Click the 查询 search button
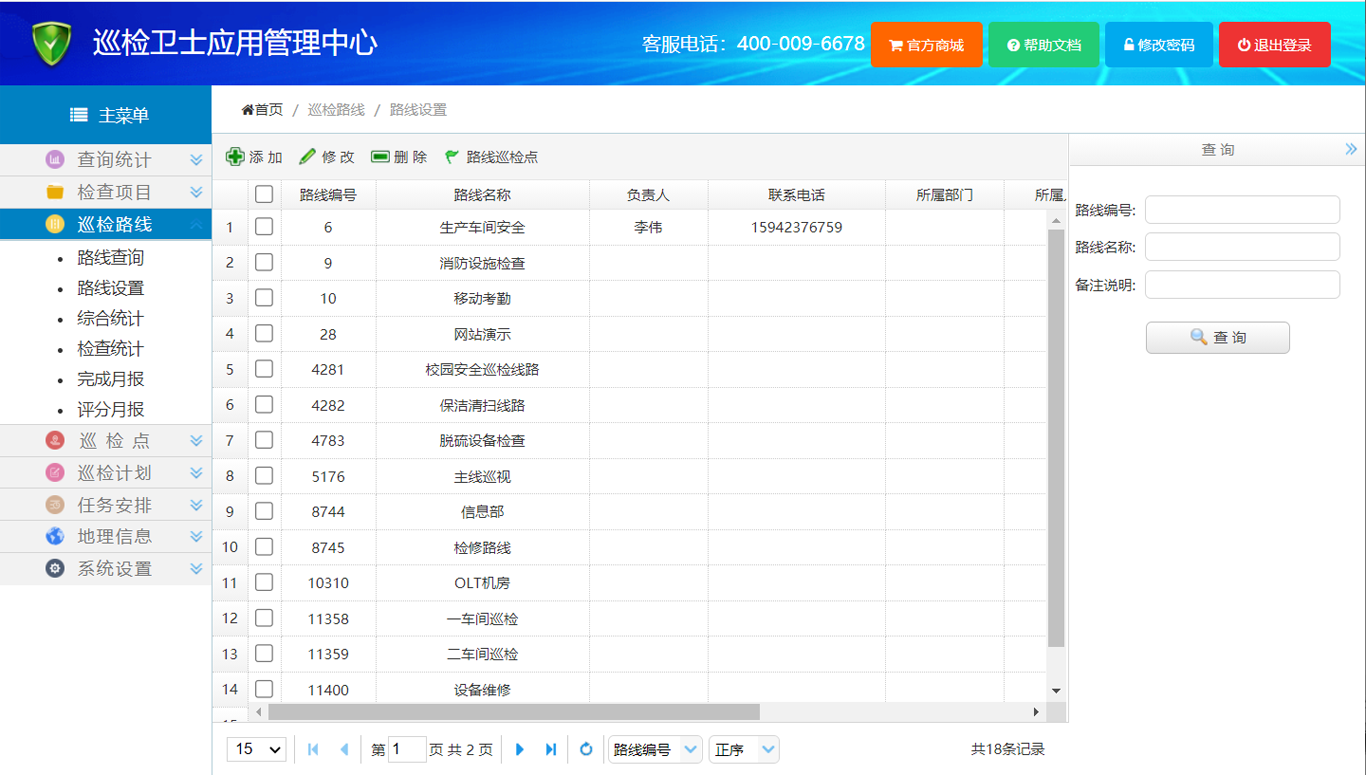The image size is (1366, 775). pyautogui.click(x=1217, y=338)
